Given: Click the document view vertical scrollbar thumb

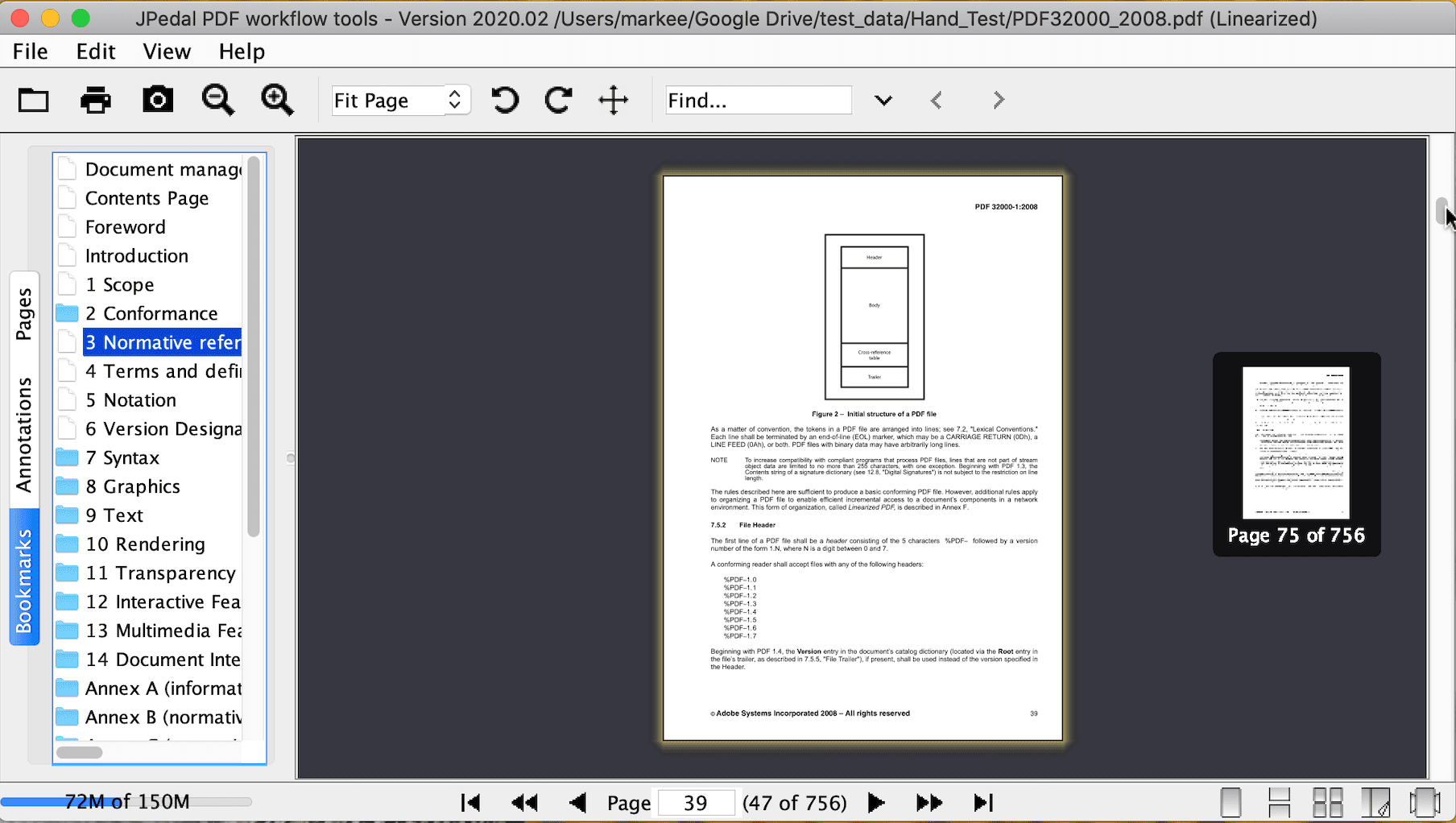Looking at the screenshot, I should (x=1441, y=211).
